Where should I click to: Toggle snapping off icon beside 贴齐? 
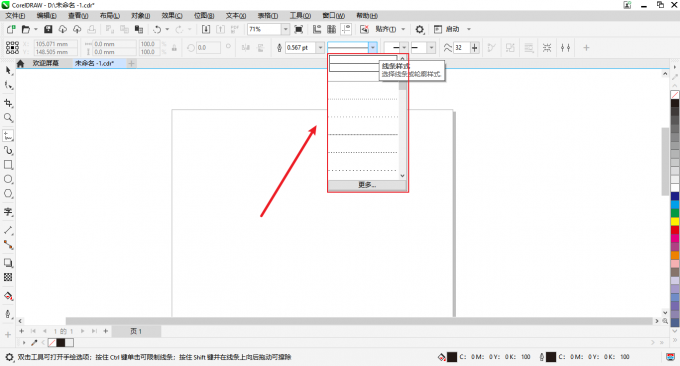click(x=364, y=29)
